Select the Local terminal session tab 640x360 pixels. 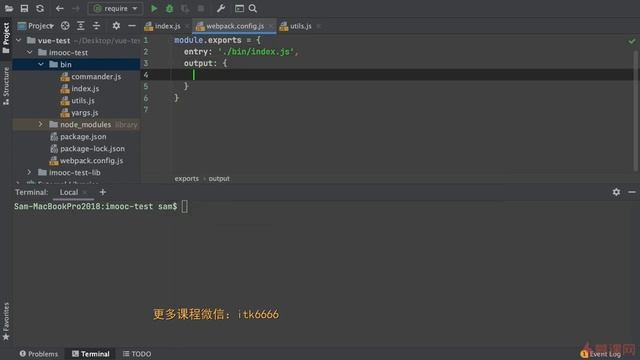(69, 192)
